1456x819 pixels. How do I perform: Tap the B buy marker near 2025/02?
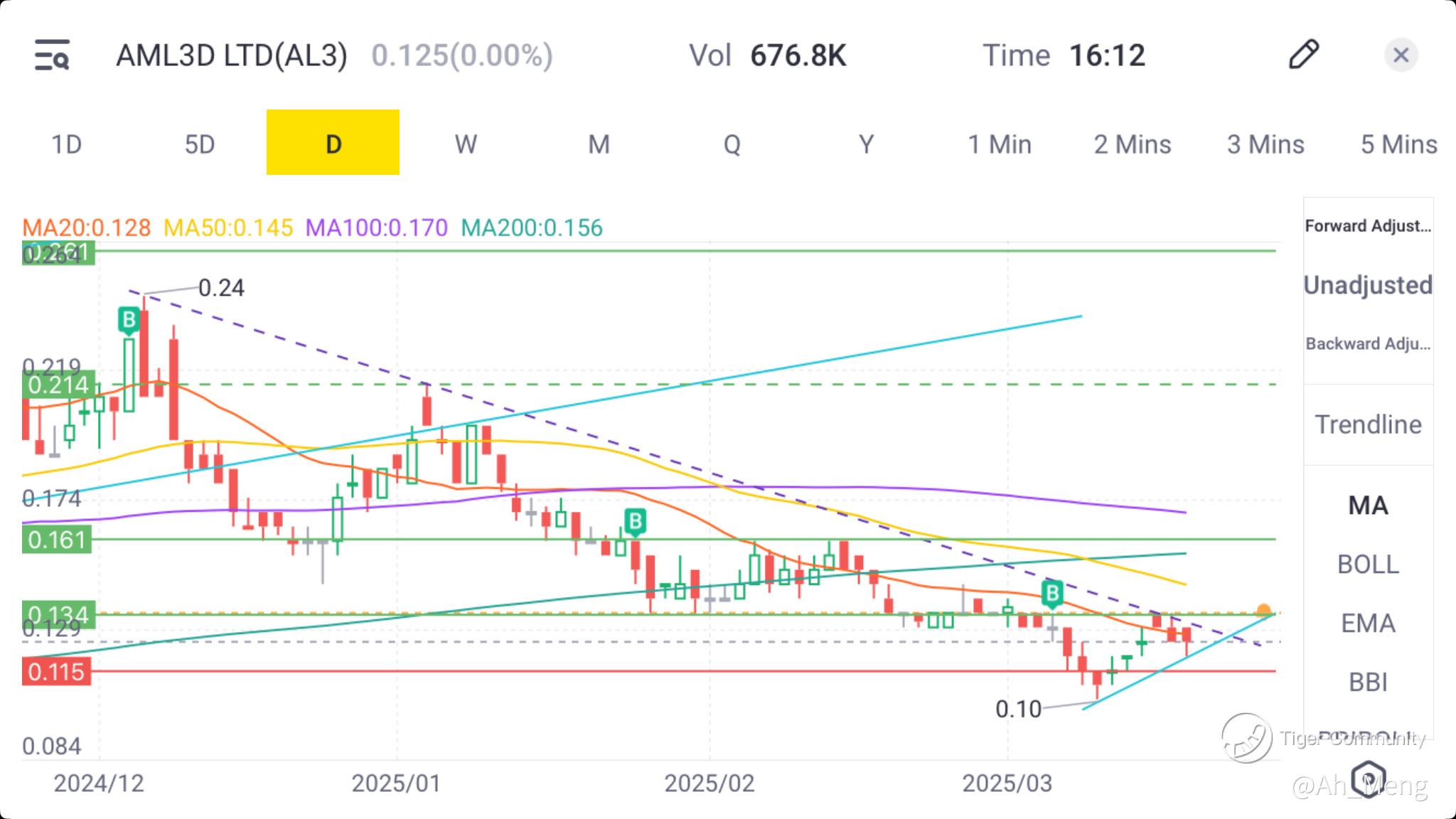(635, 521)
